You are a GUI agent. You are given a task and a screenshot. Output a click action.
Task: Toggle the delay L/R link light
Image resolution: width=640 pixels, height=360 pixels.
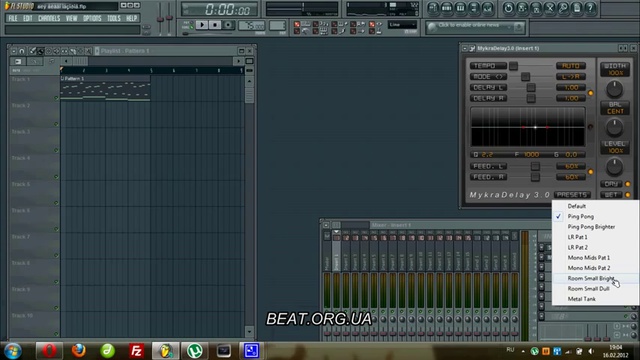(x=591, y=93)
